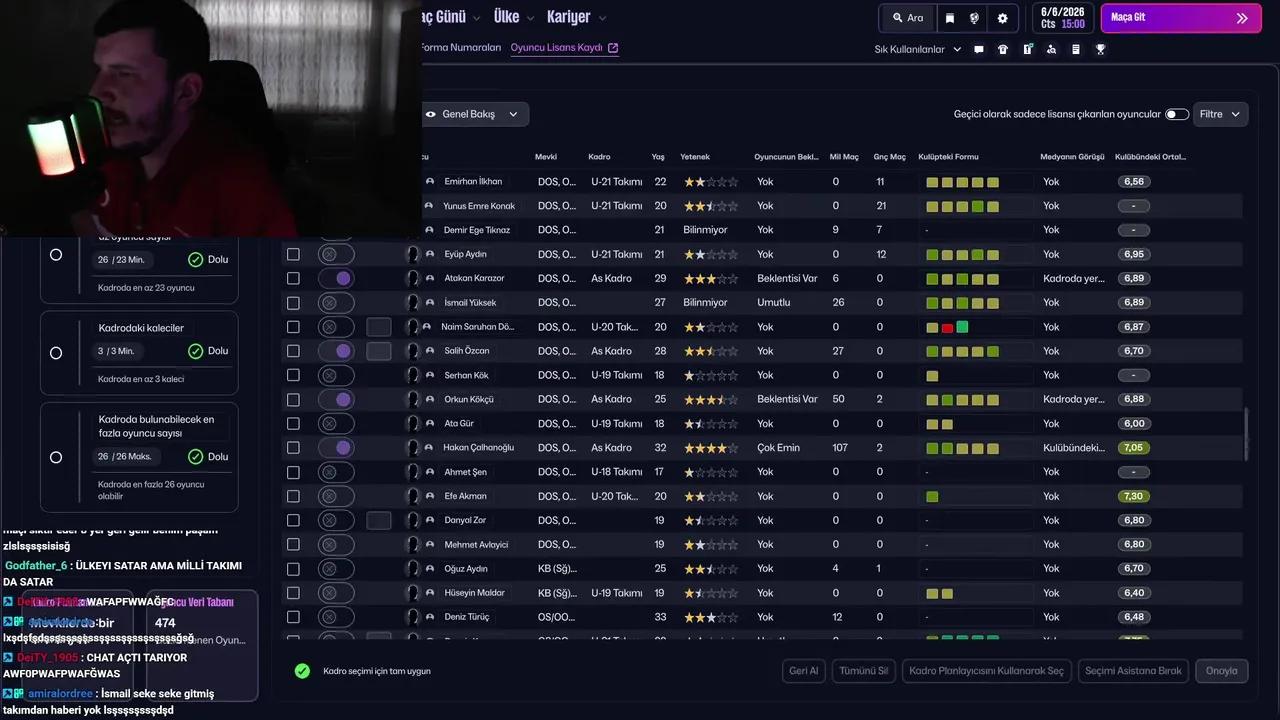
Task: Expand the Maç Günü menu chevron
Action: pyautogui.click(x=476, y=18)
